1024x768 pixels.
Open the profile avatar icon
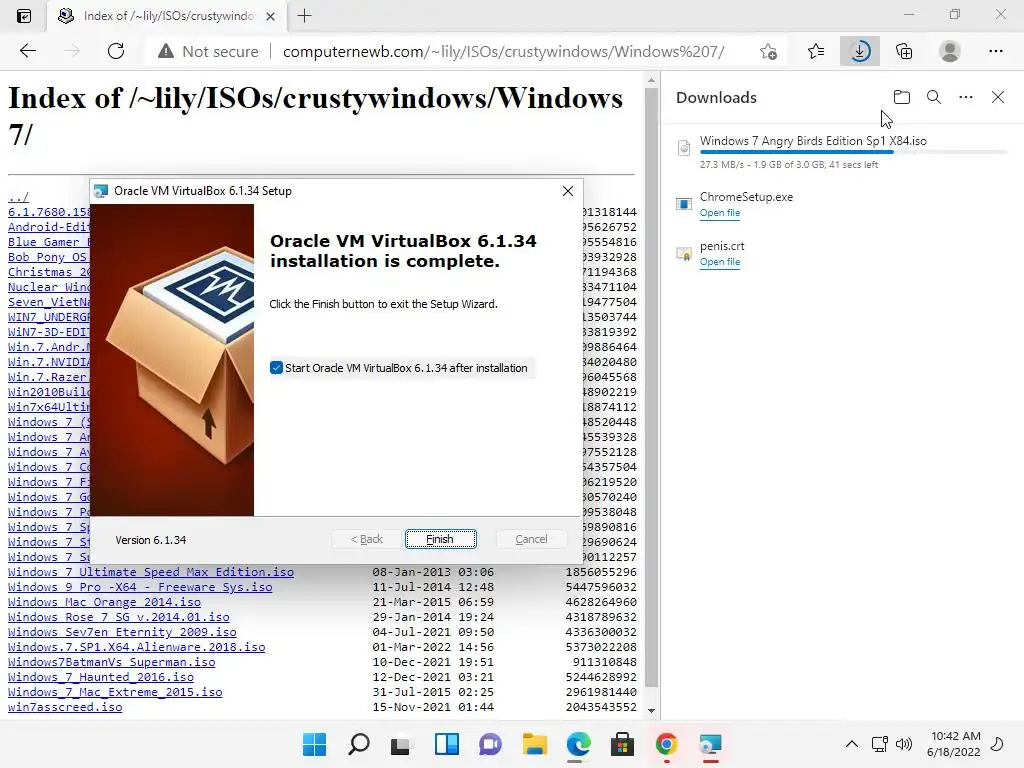click(x=950, y=51)
